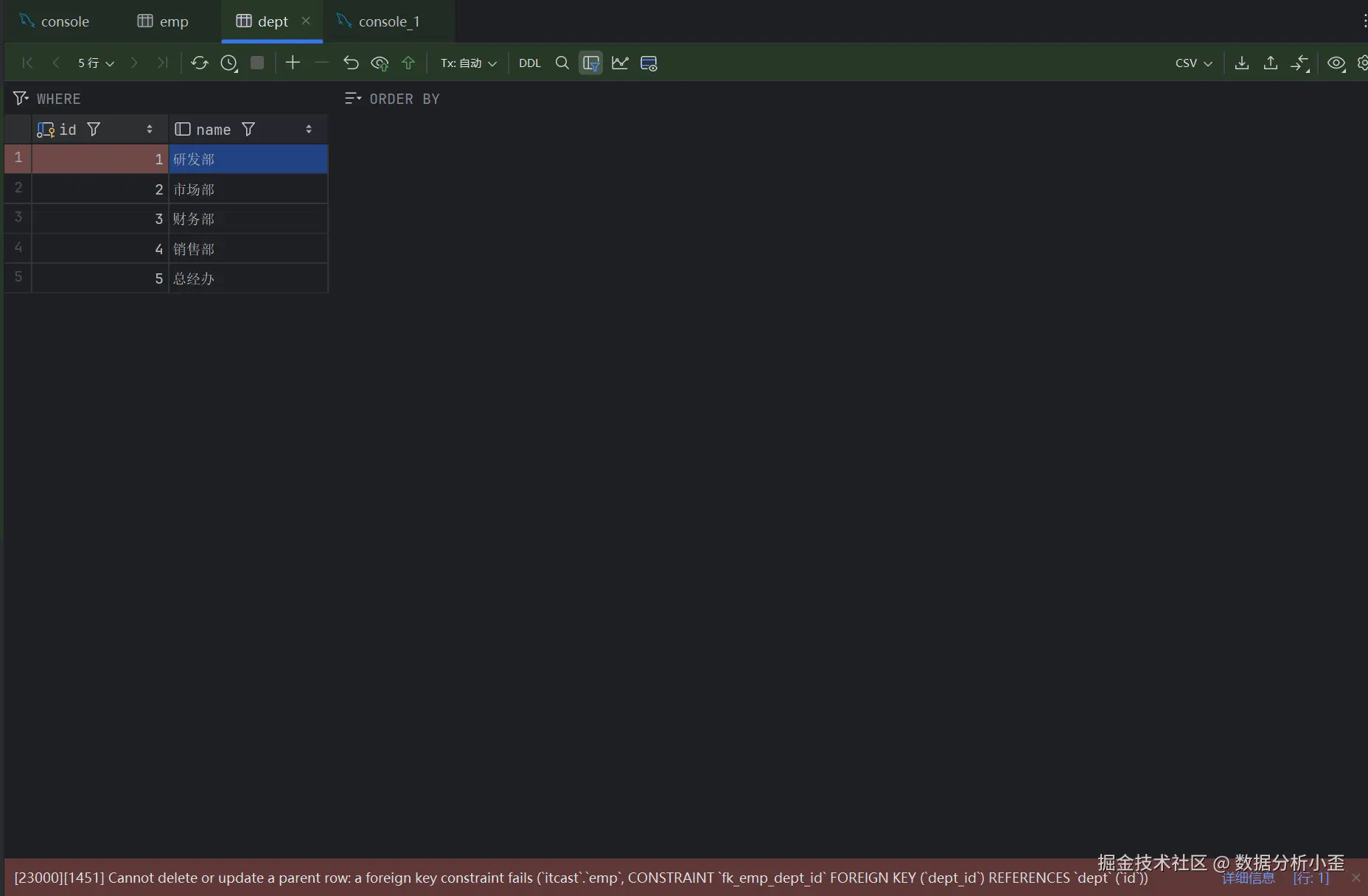1368x896 pixels.
Task: Open the 详细信息 link in error bar
Action: [x=1248, y=878]
